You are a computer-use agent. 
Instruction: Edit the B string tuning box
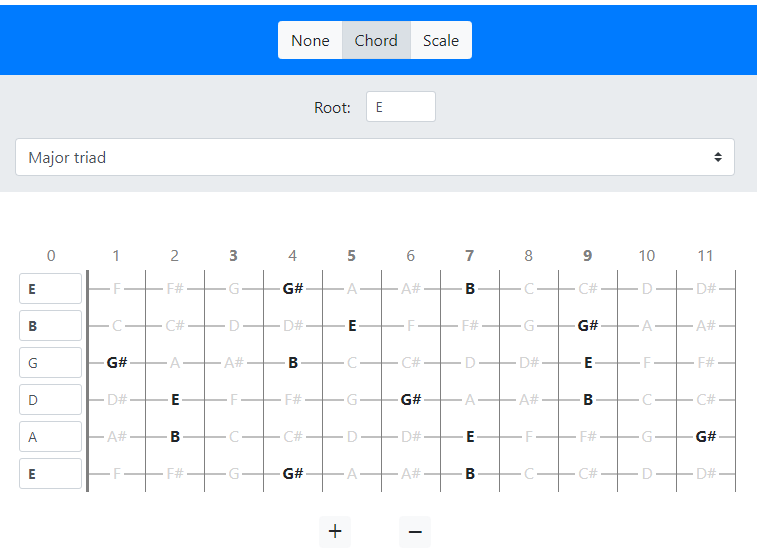(x=50, y=326)
